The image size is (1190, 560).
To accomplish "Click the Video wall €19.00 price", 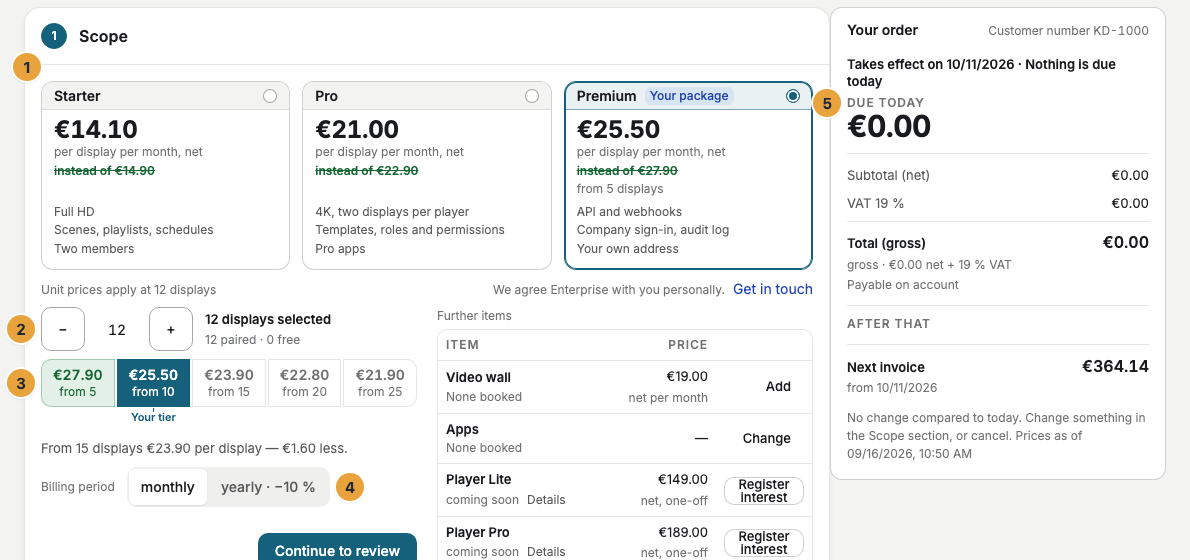I will click(687, 376).
